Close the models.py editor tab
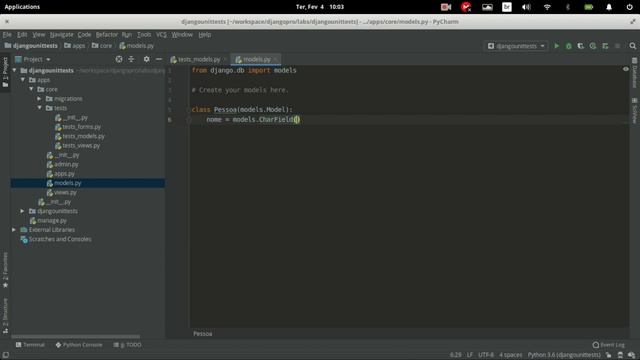Image resolution: width=640 pixels, height=360 pixels. click(x=276, y=60)
